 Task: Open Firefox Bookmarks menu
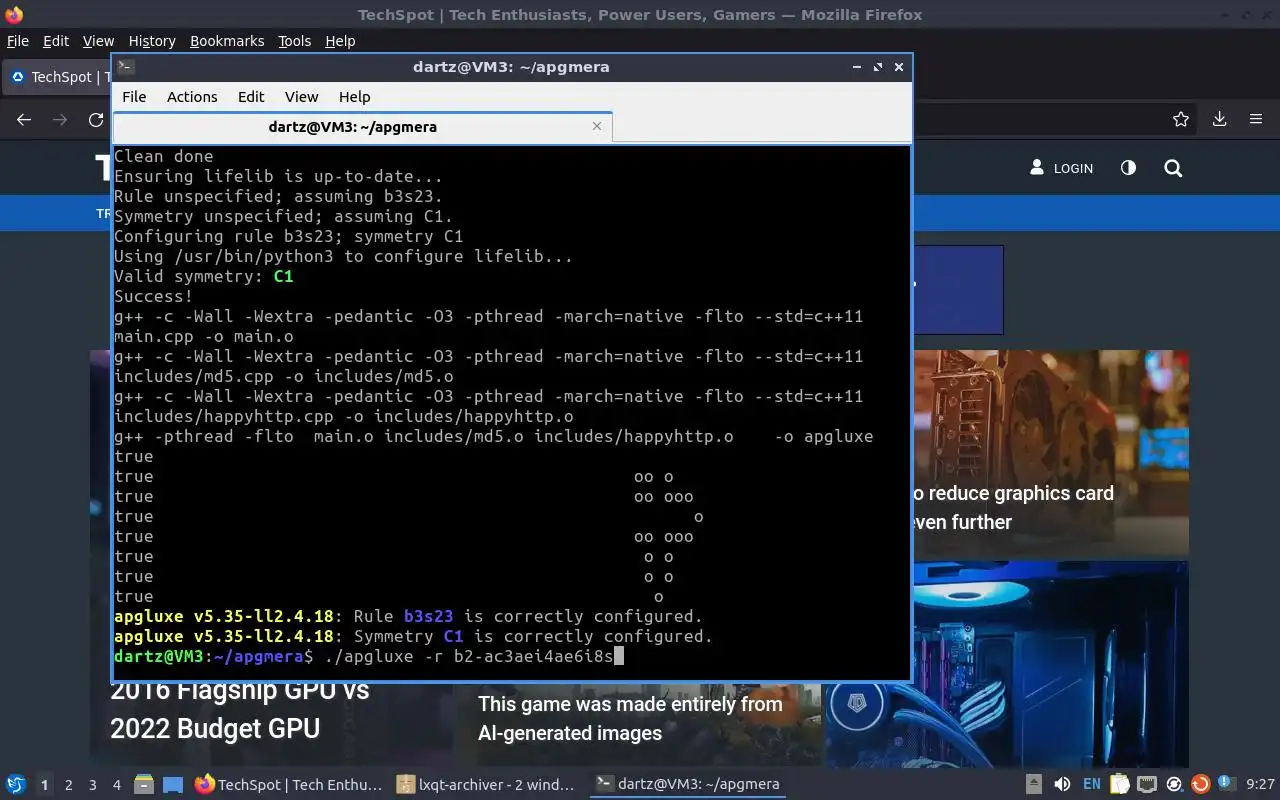tap(227, 41)
